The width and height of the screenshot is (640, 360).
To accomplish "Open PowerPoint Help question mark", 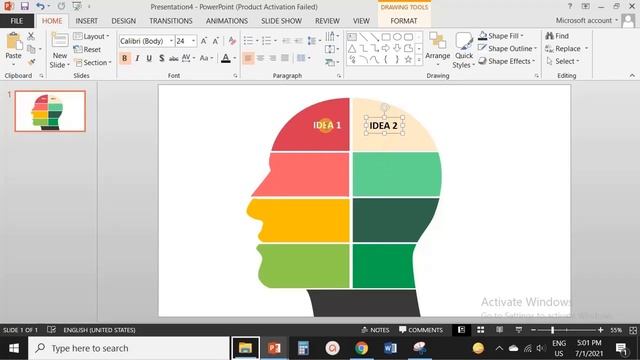I will click(x=570, y=6).
